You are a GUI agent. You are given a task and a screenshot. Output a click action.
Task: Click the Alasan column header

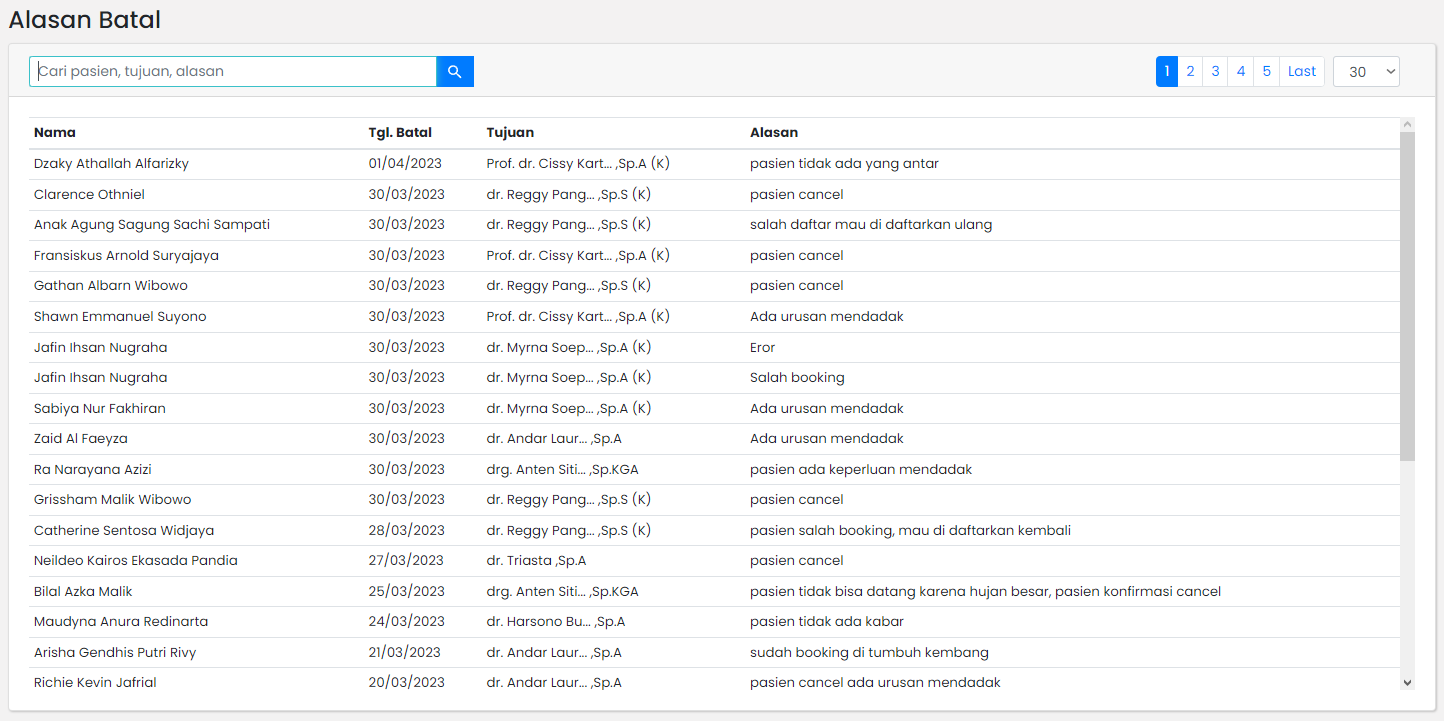tap(774, 132)
